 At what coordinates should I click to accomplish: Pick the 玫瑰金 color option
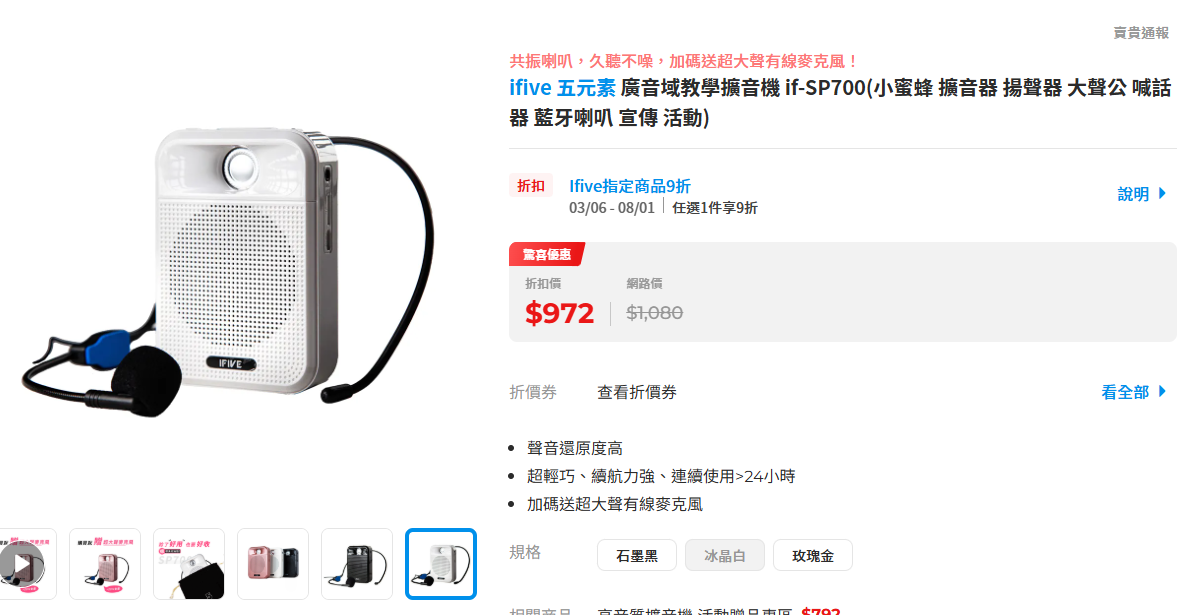[x=813, y=556]
